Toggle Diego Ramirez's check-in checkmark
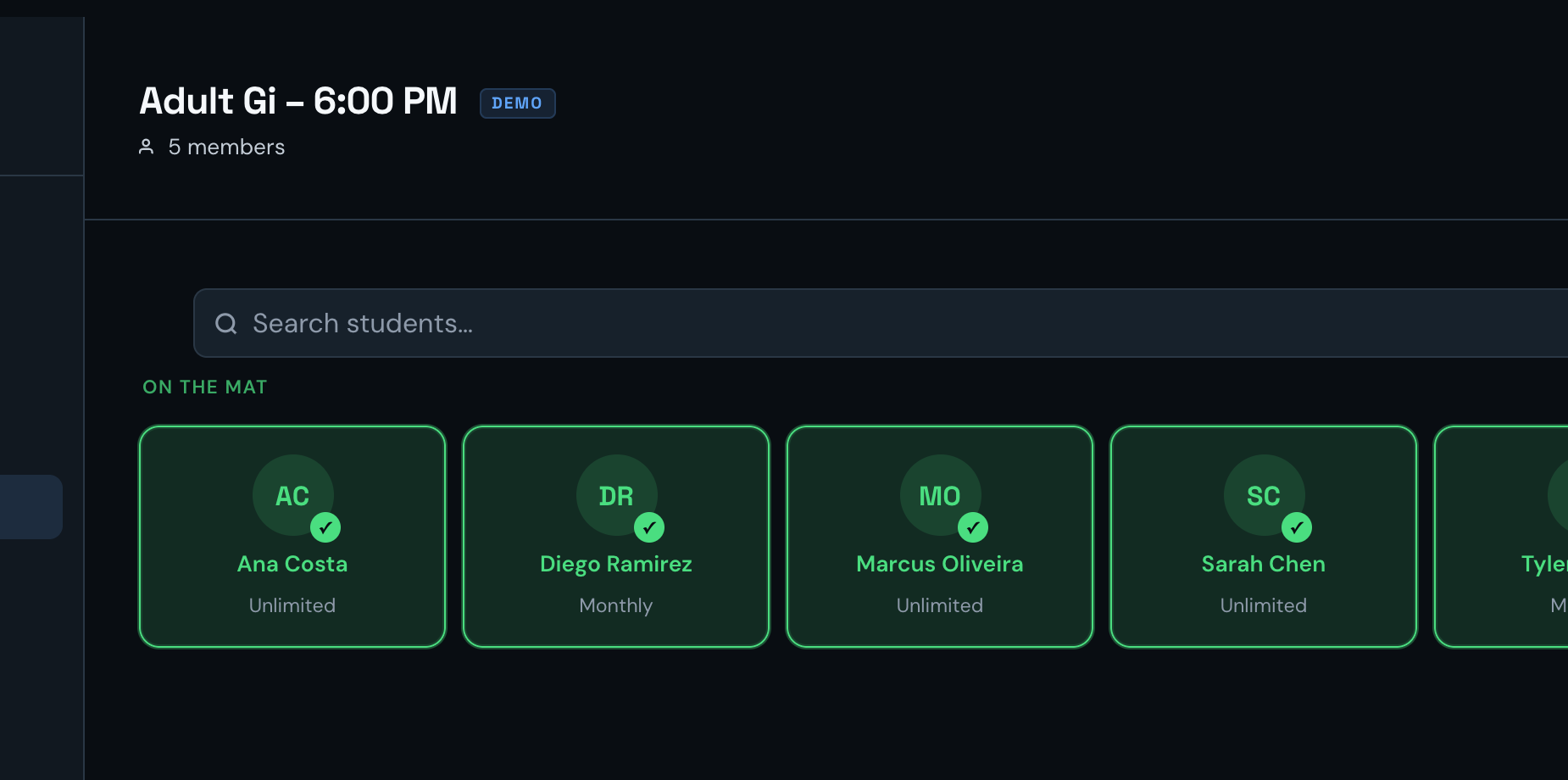Image resolution: width=1568 pixels, height=780 pixels. 649,527
